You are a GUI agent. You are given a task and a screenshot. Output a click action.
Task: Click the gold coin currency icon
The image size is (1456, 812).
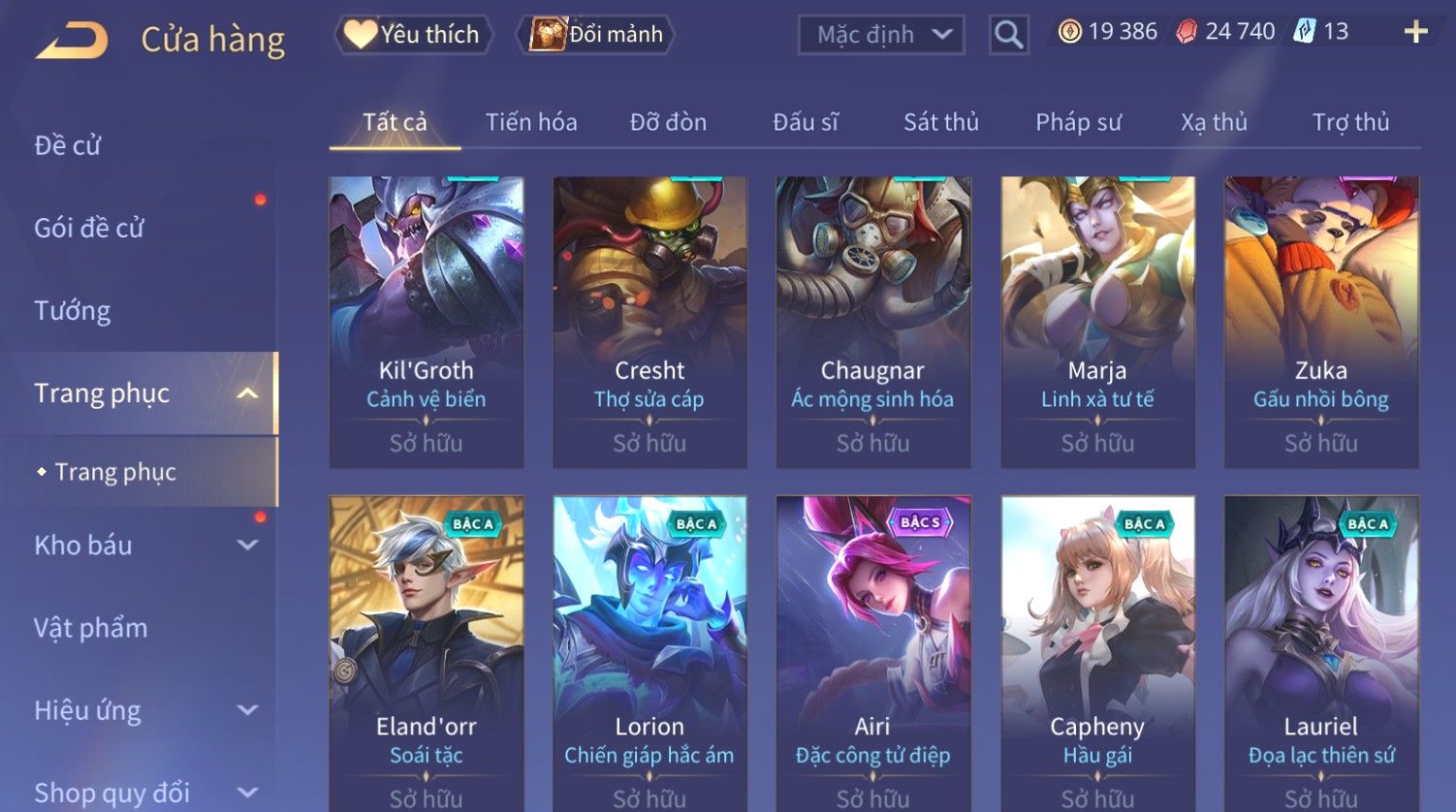point(1069,32)
